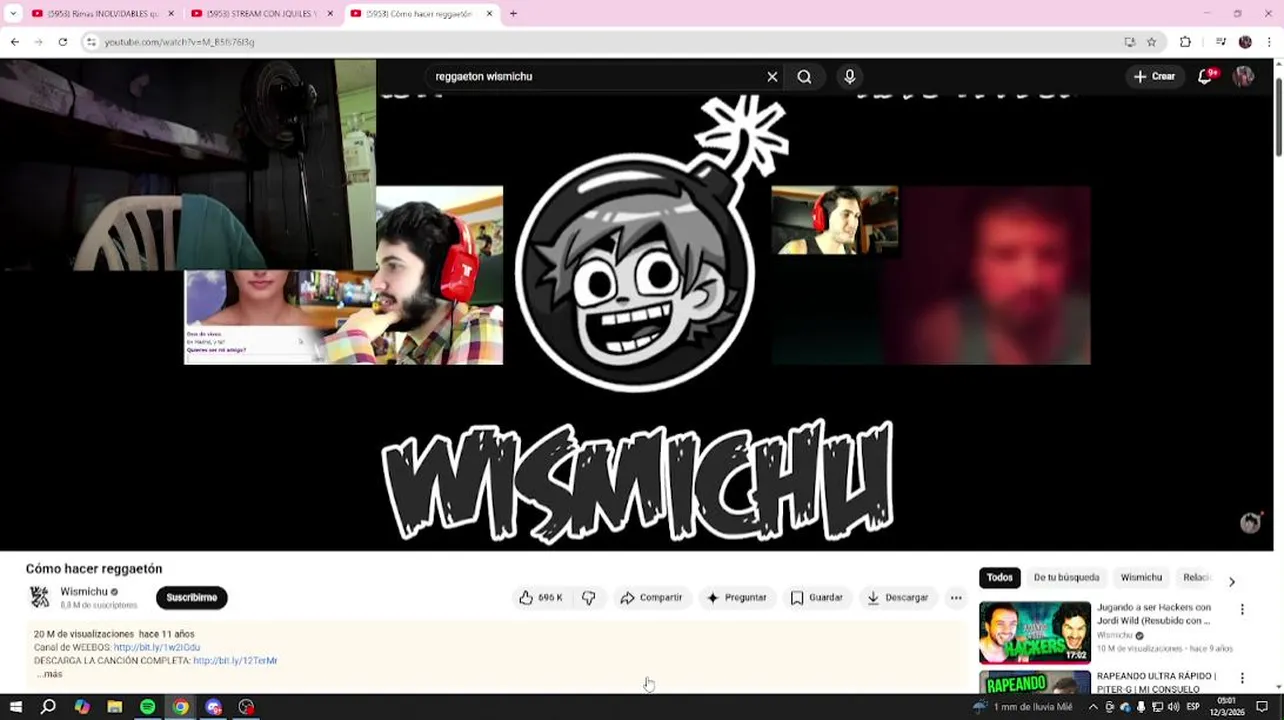1284x720 pixels.
Task: Click the install or cast icon in address bar
Action: (x=1130, y=42)
